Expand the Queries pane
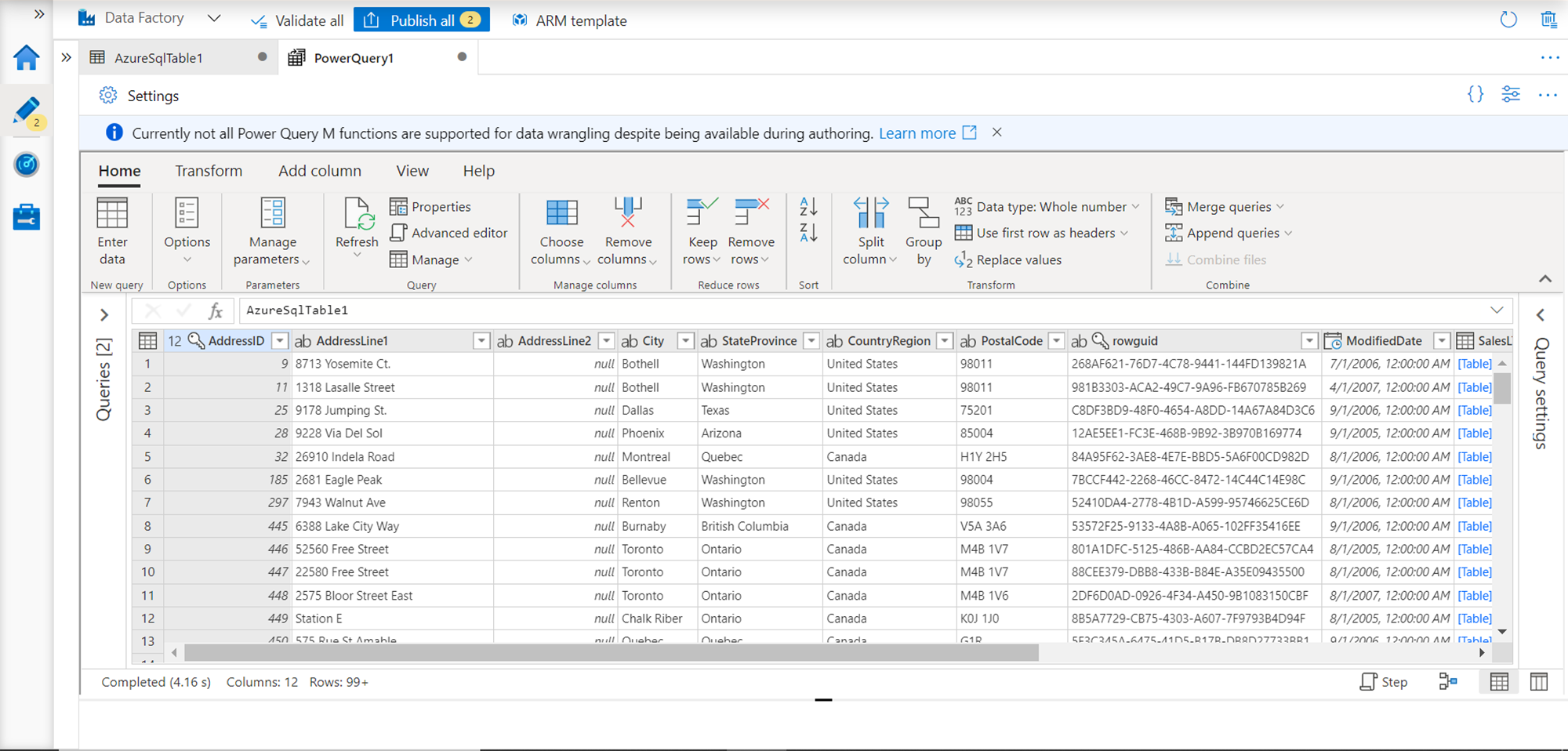Image resolution: width=1568 pixels, height=751 pixels. tap(104, 315)
